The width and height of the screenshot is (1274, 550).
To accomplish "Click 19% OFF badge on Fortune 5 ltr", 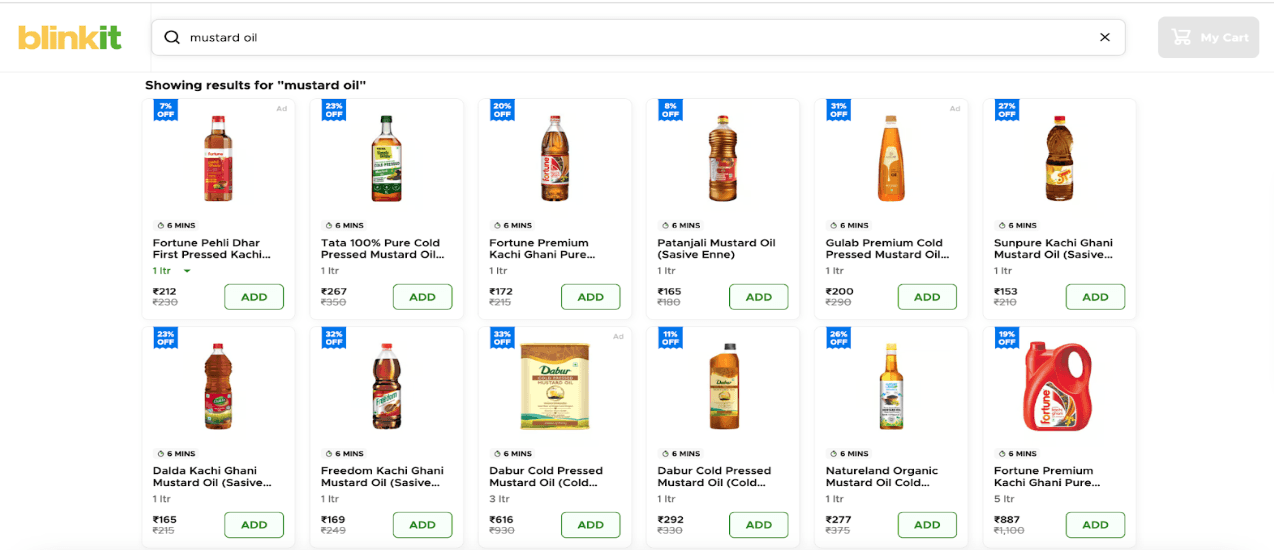I will [1006, 337].
